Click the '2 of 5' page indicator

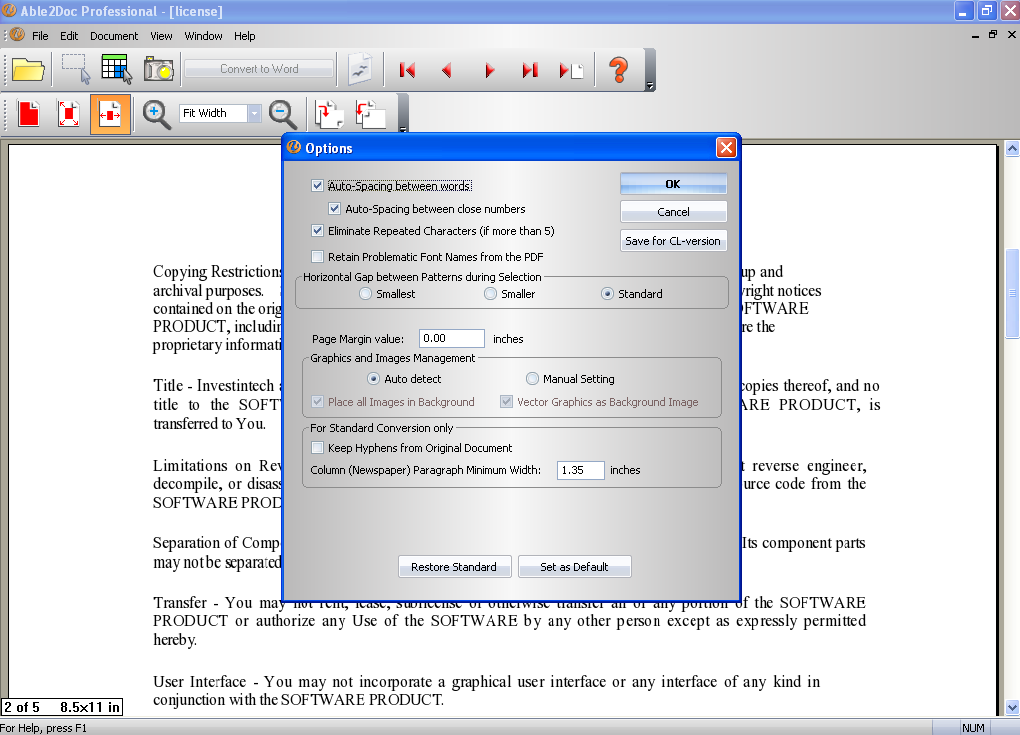click(21, 707)
